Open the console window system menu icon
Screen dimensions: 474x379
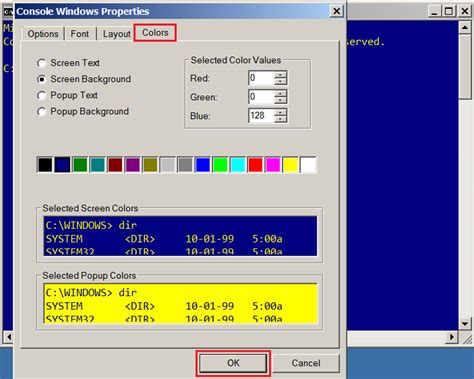tap(7, 12)
